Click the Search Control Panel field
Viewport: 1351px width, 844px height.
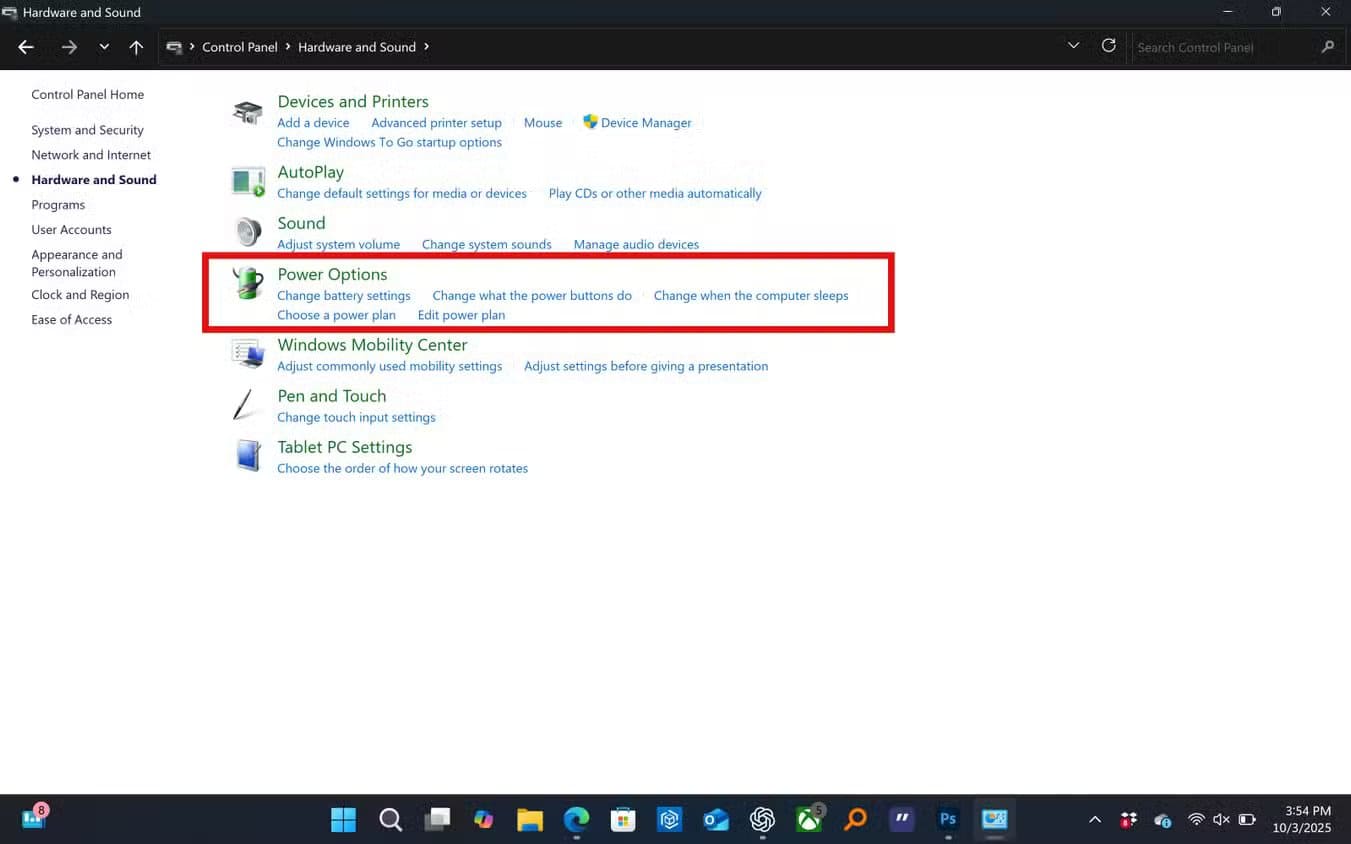(x=1225, y=47)
